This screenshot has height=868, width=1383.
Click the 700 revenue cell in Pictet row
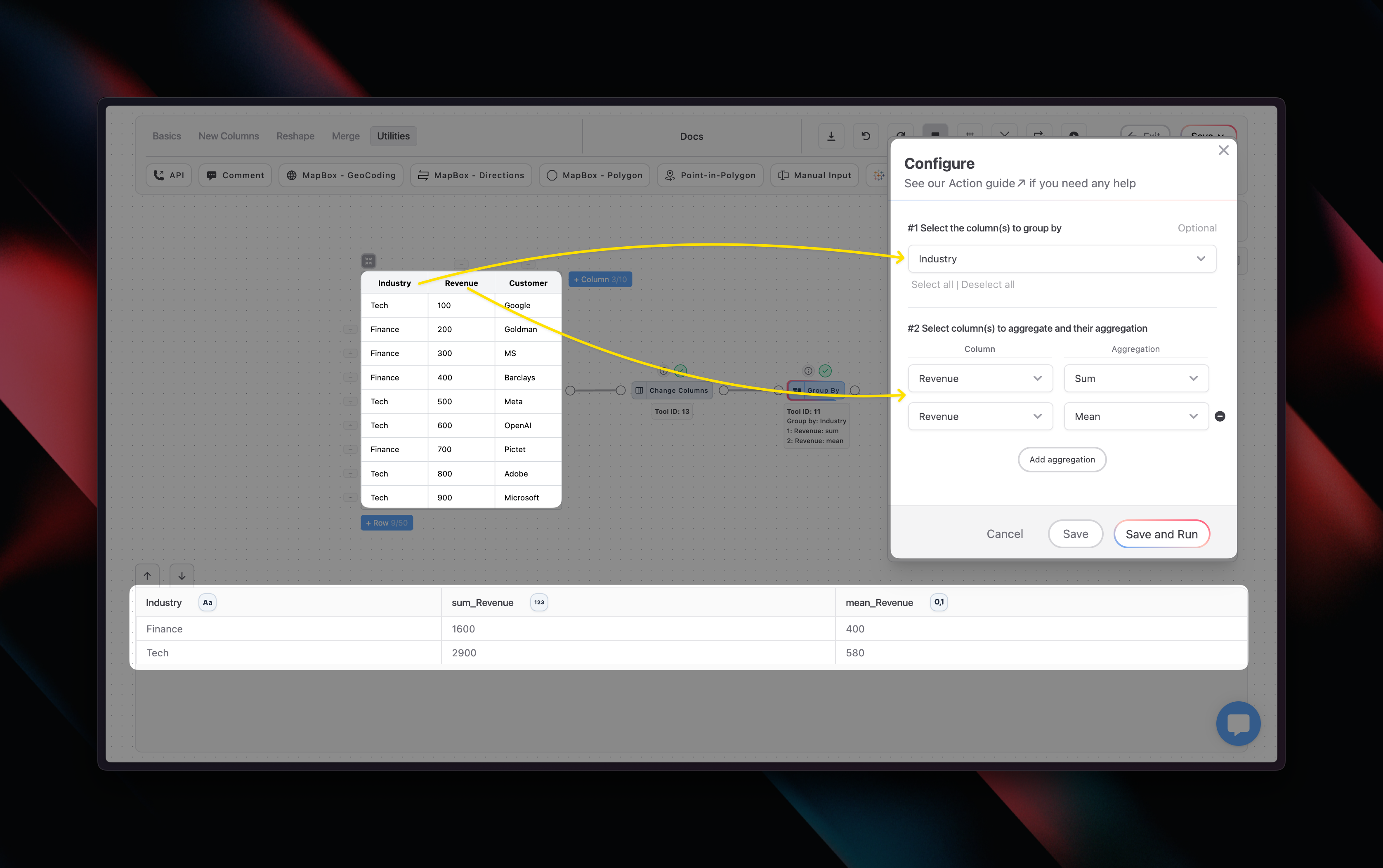pos(461,450)
